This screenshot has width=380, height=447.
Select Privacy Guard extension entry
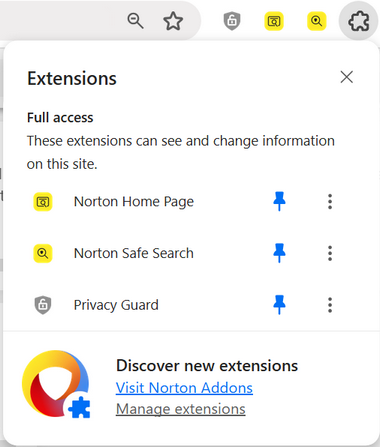[x=140, y=305]
